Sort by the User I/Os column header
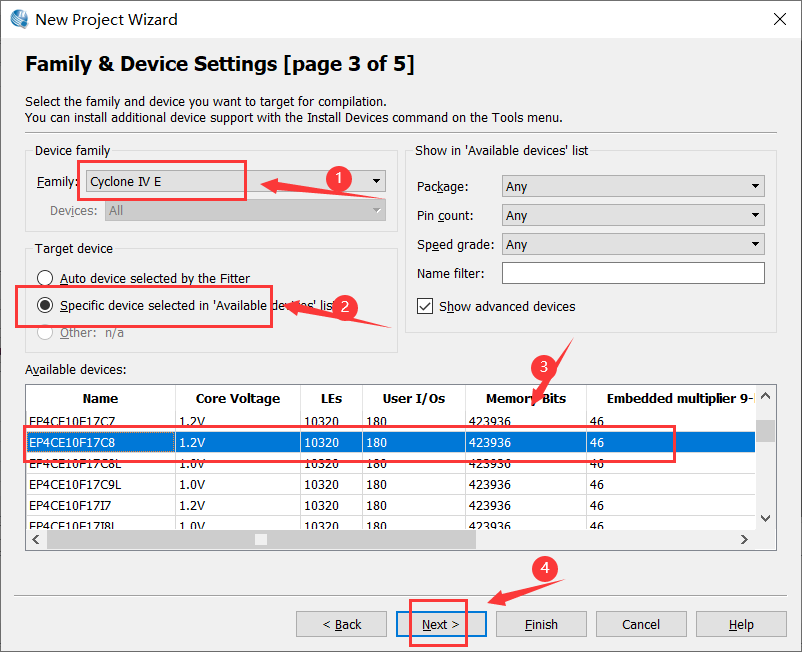Screen dimensions: 802x652 click(x=414, y=398)
